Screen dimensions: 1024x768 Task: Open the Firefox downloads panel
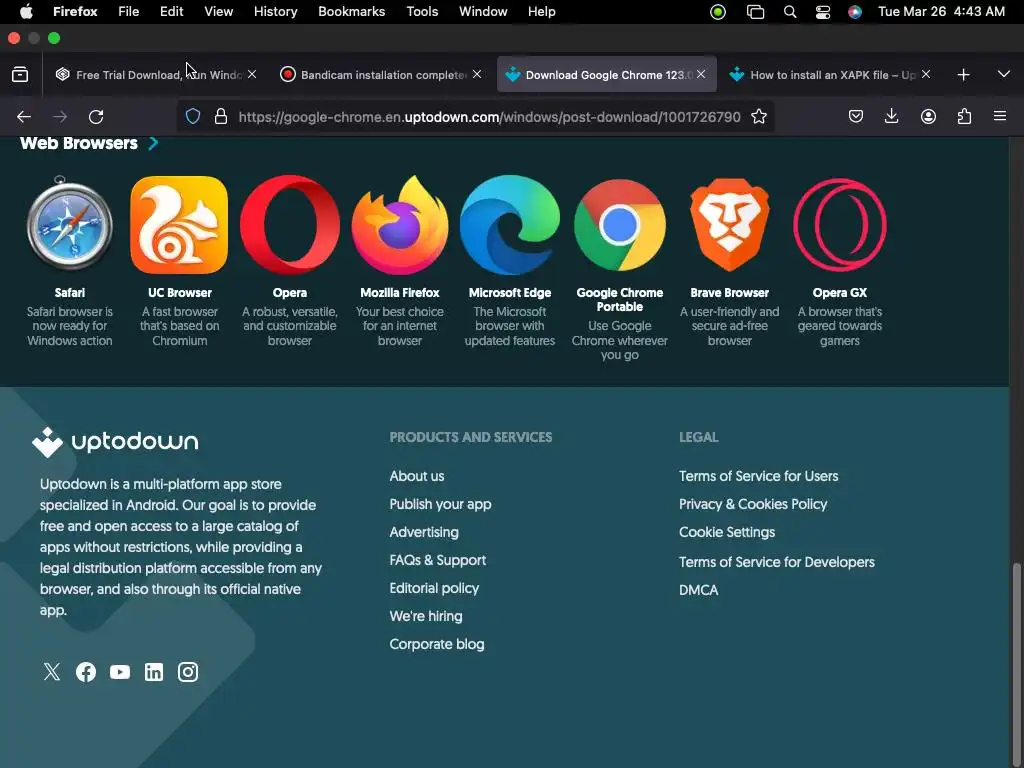pyautogui.click(x=891, y=116)
